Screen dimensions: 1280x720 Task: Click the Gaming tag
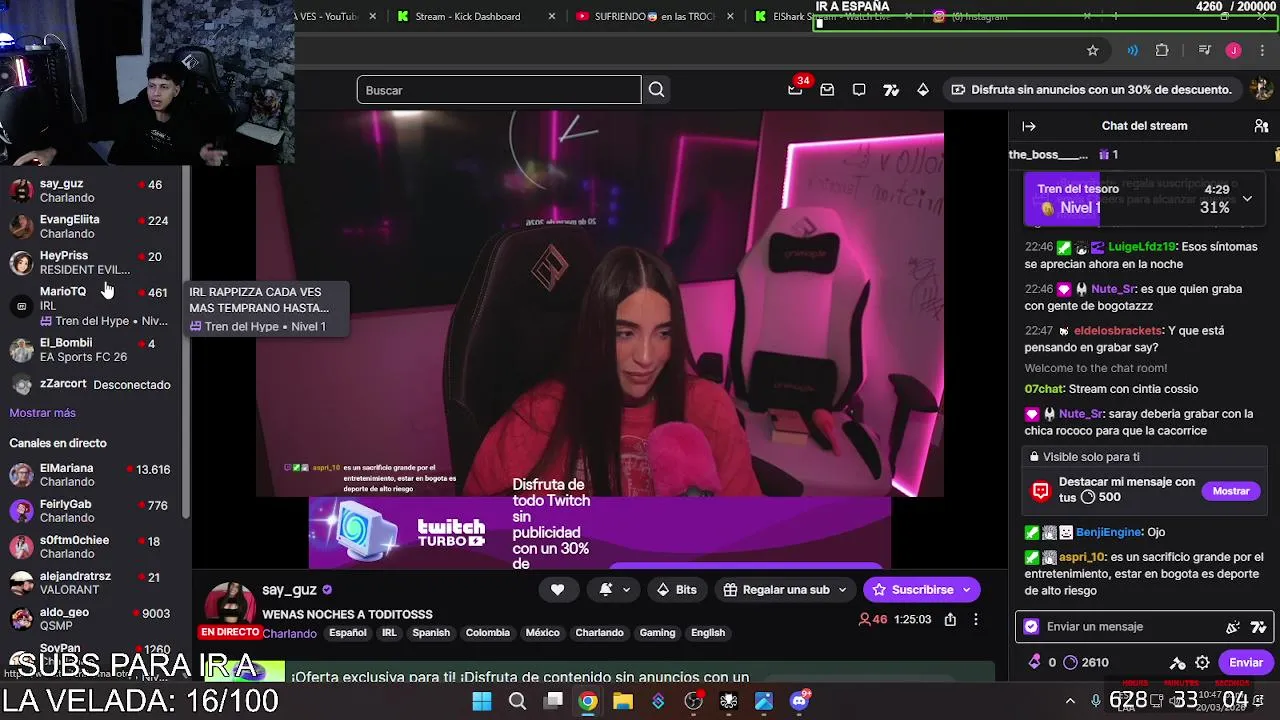tap(658, 633)
